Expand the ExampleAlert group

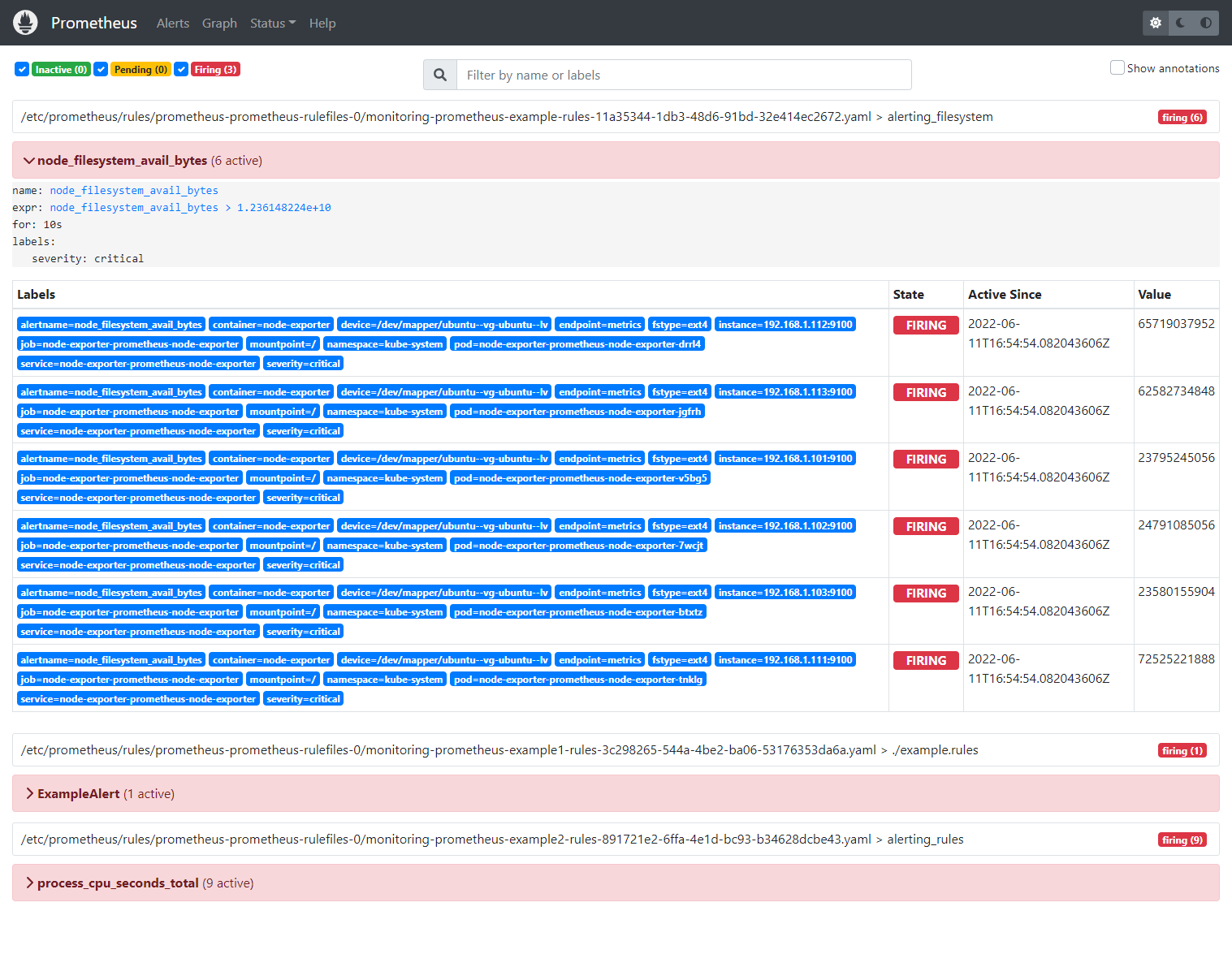click(x=616, y=793)
